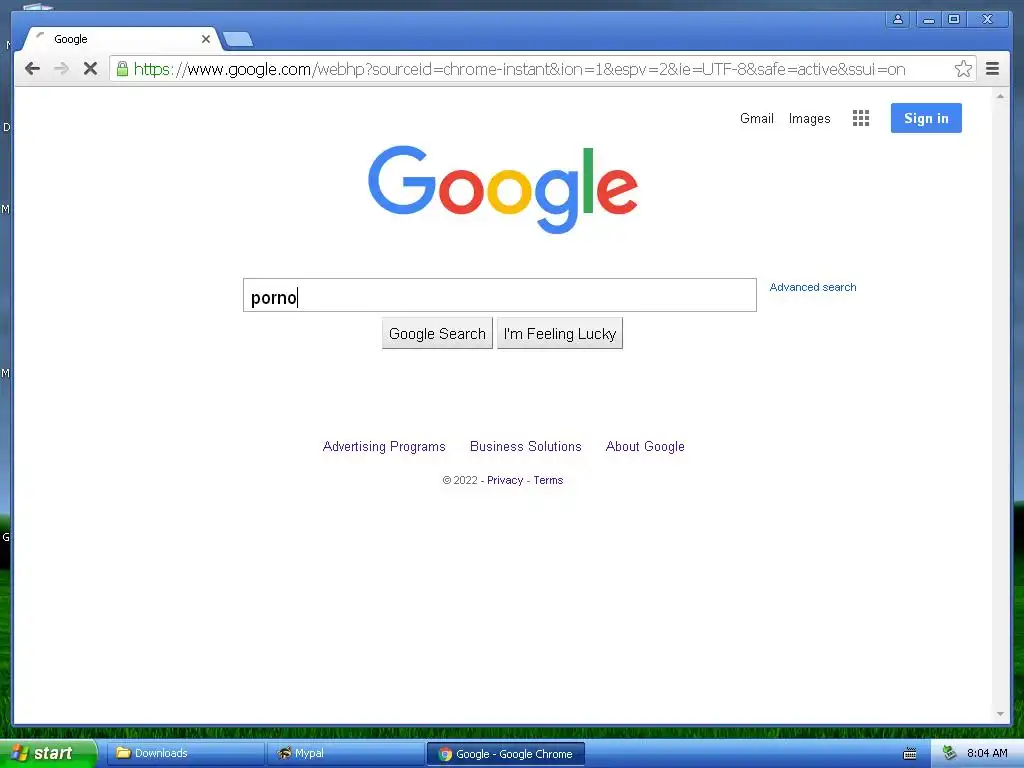Open the Chrome hamburger menu
Image resolution: width=1024 pixels, height=768 pixels.
click(x=992, y=69)
